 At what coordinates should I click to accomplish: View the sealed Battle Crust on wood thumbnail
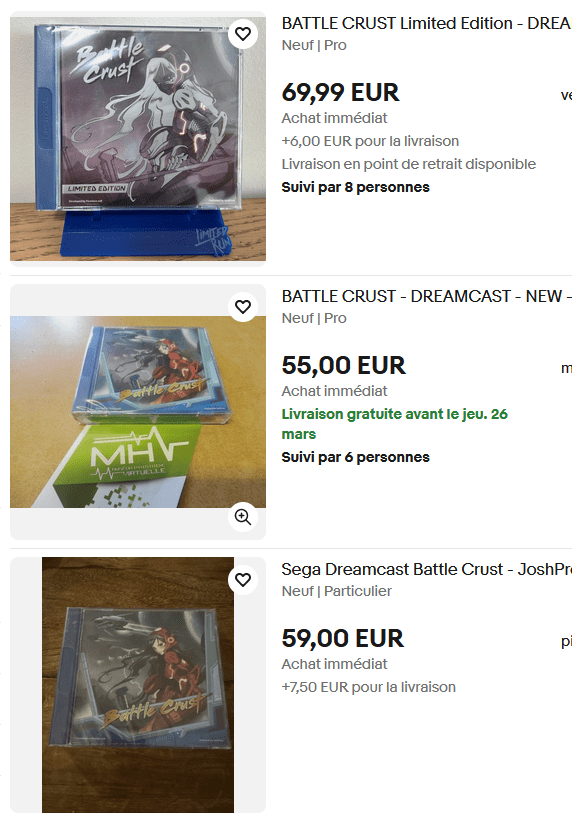click(138, 685)
